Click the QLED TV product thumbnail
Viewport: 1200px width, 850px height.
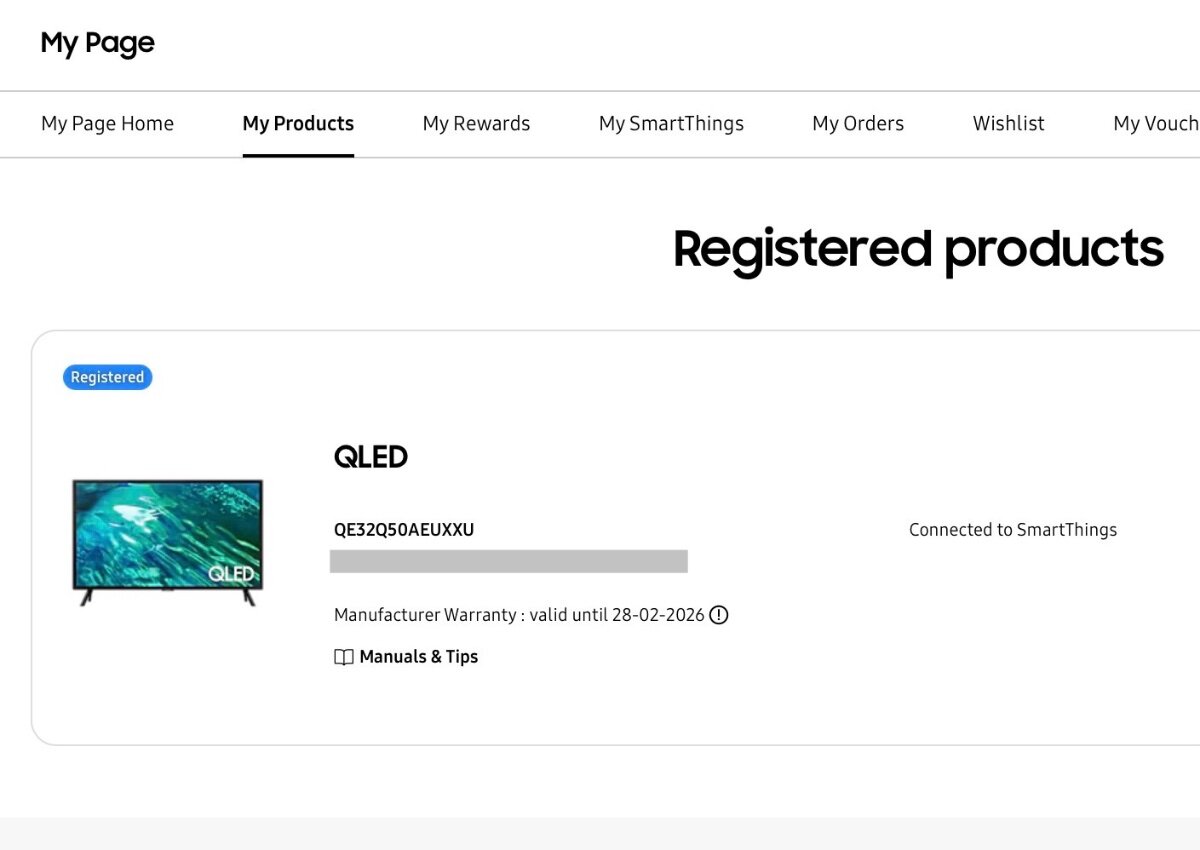[167, 542]
